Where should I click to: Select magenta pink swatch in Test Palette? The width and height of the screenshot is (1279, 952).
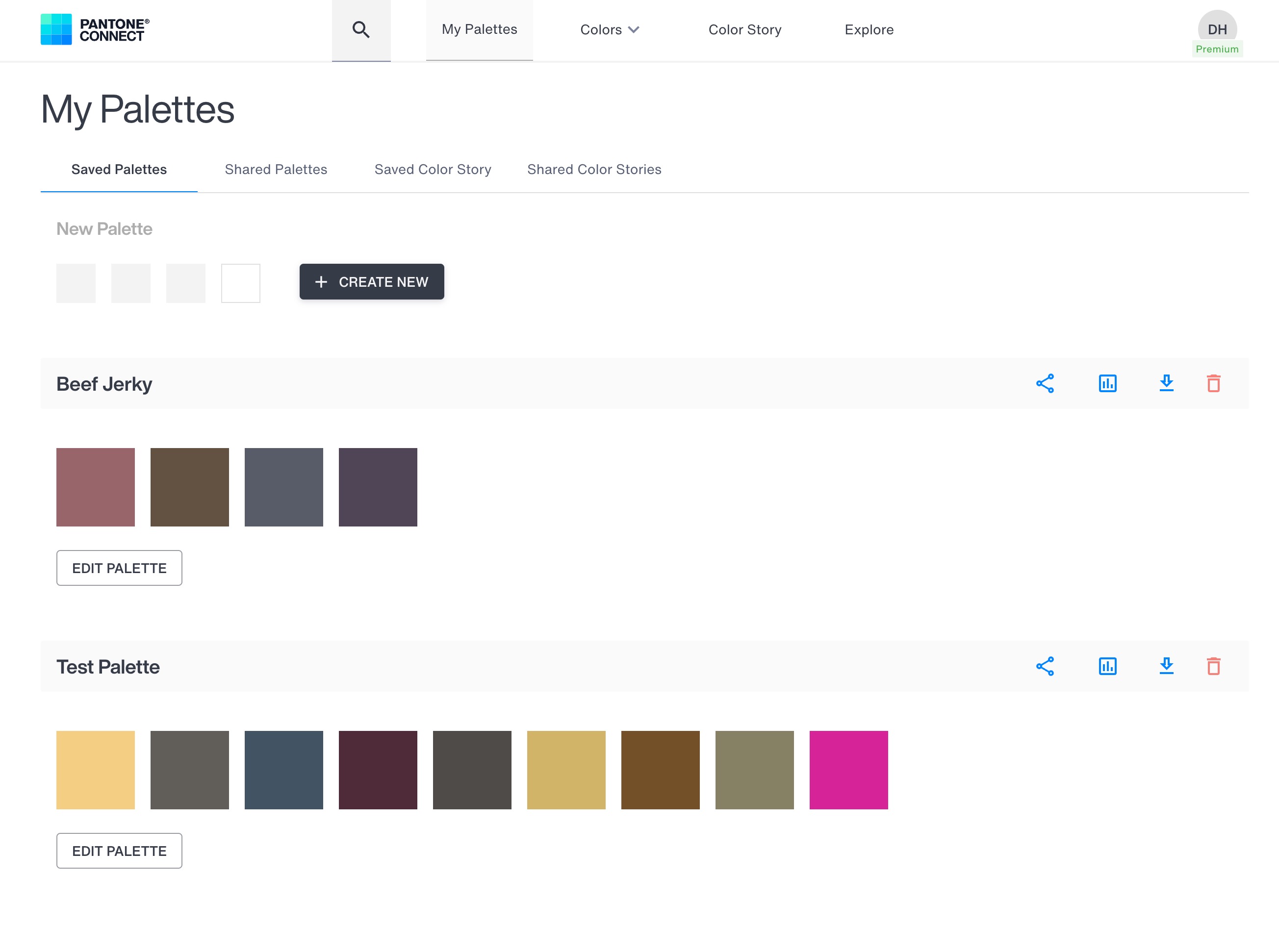[848, 771]
